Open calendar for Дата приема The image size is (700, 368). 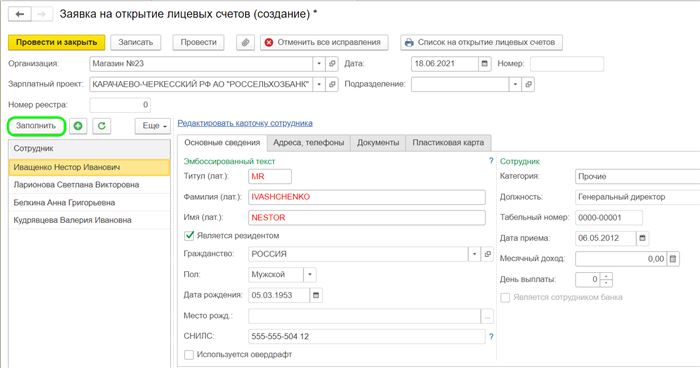click(x=642, y=238)
